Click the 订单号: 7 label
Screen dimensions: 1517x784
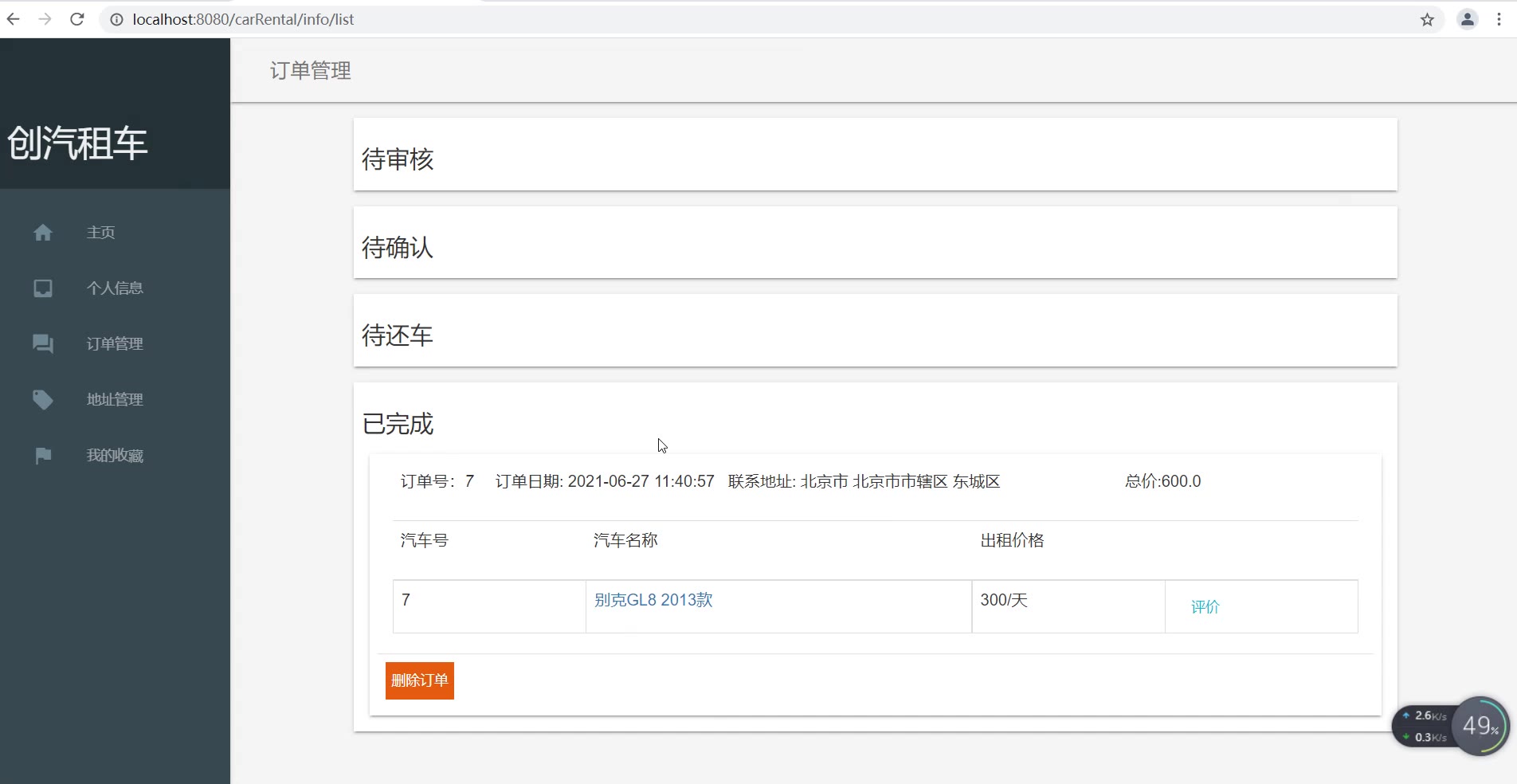[437, 481]
